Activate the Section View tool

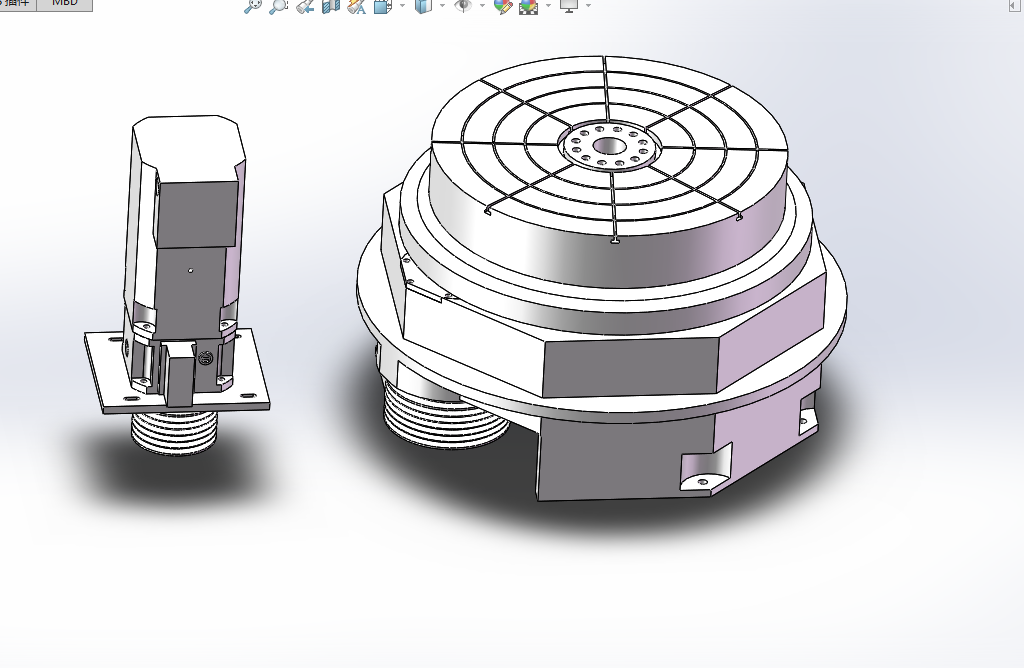[x=331, y=7]
